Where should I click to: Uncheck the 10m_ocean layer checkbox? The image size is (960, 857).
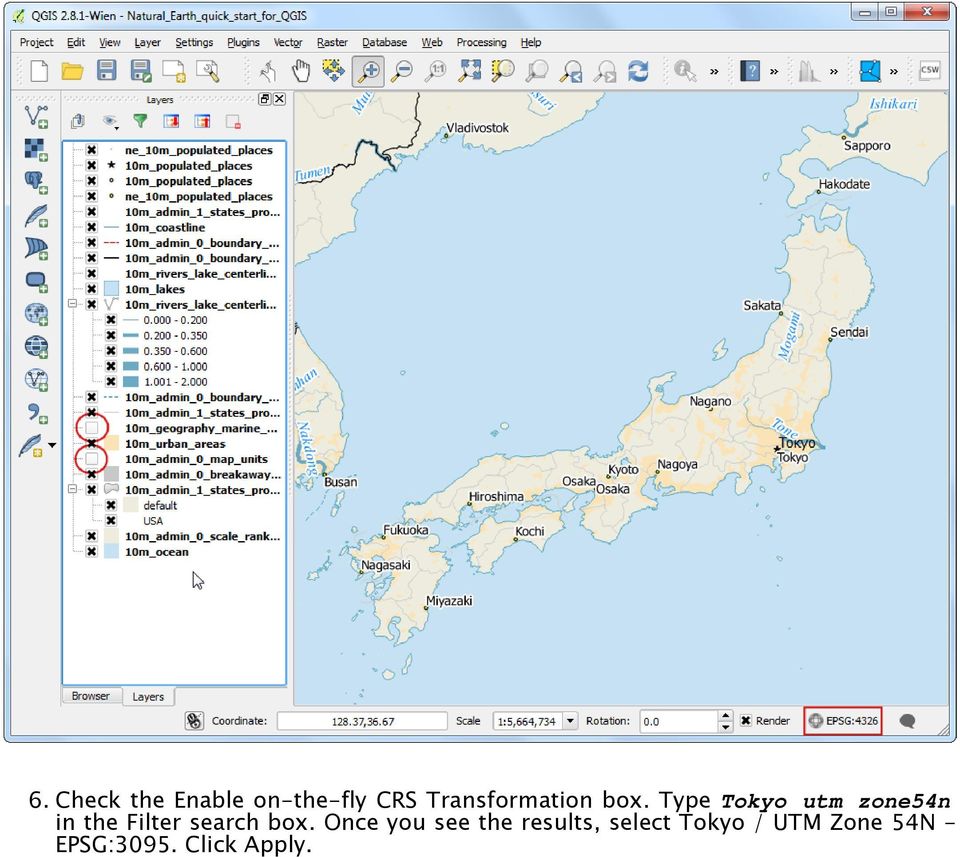click(x=91, y=552)
